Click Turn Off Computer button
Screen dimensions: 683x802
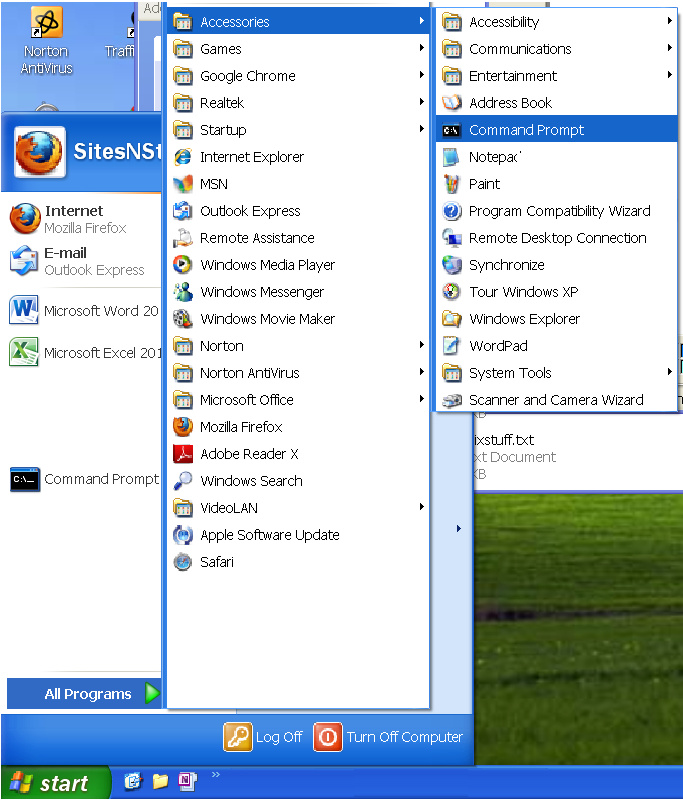click(x=388, y=737)
